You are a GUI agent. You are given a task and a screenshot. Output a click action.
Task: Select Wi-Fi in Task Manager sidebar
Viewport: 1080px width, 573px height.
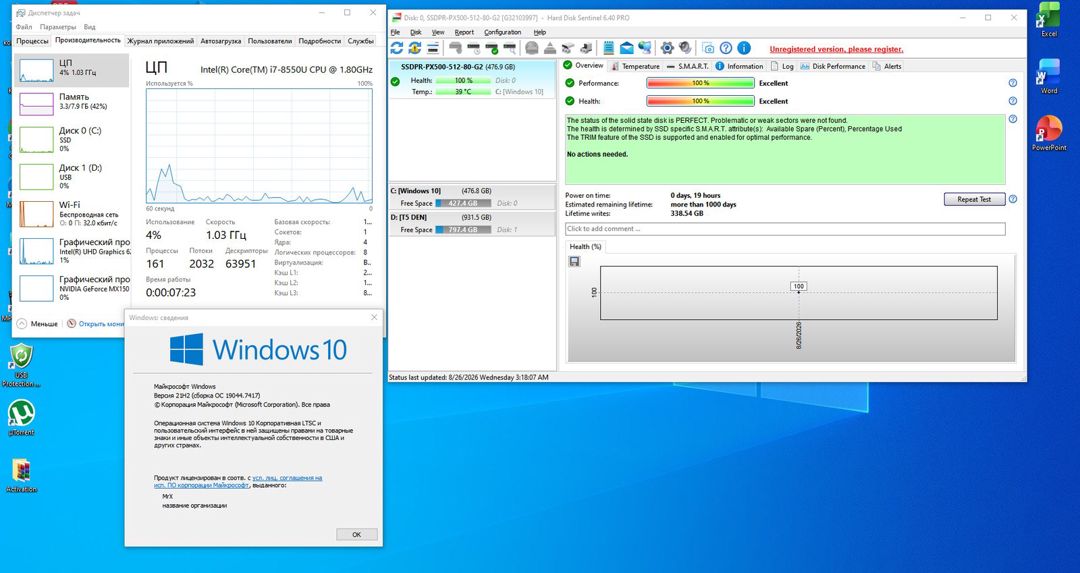71,213
